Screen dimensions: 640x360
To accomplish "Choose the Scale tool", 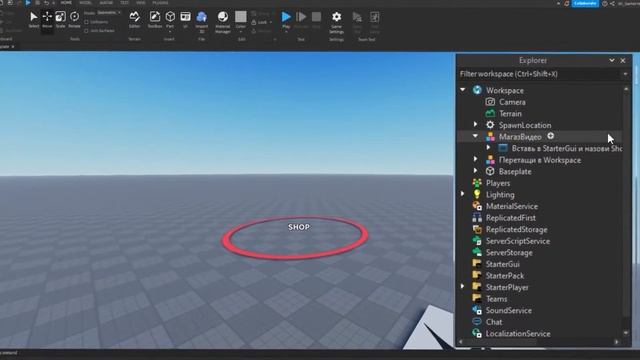I will [60, 20].
